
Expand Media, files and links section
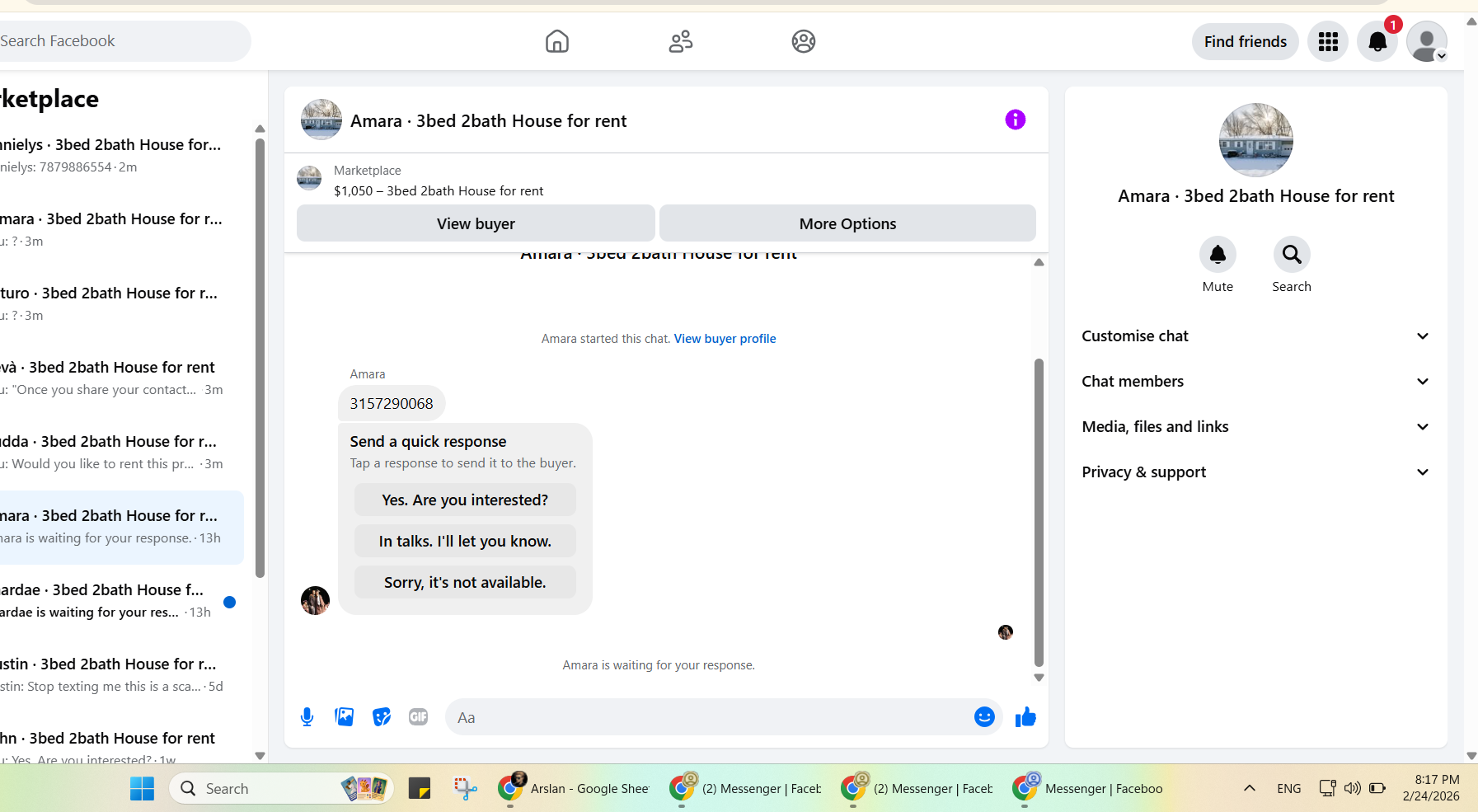tap(1256, 426)
